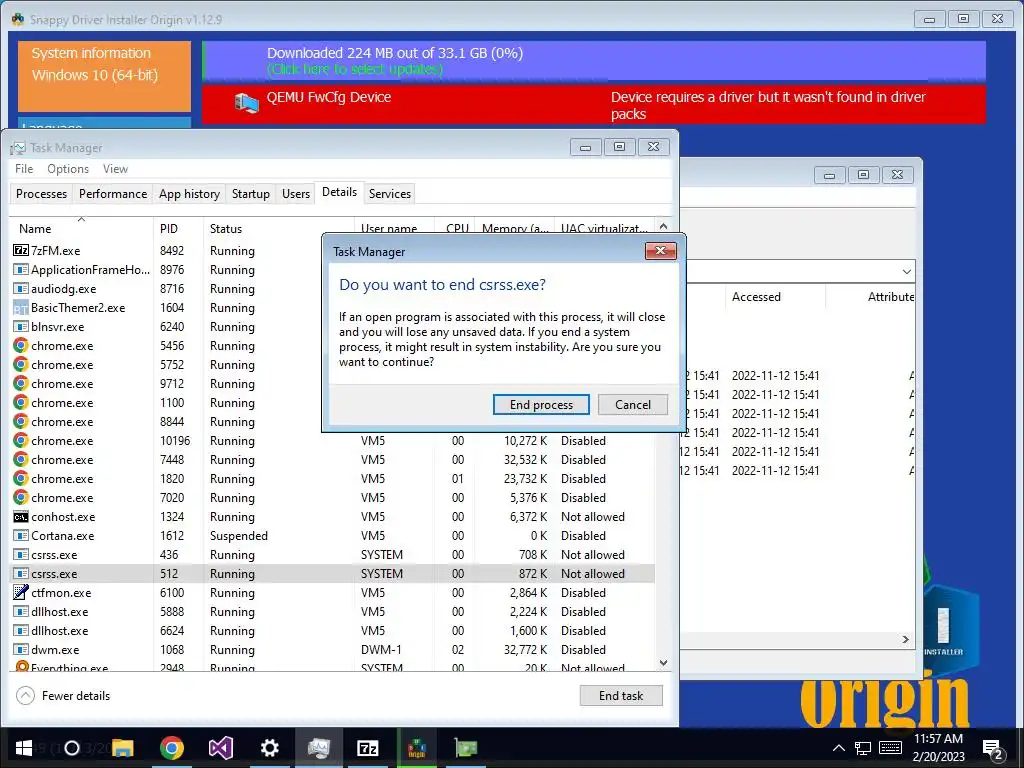Click Suspended status of Cortana.exe
The image size is (1024, 768).
point(238,536)
